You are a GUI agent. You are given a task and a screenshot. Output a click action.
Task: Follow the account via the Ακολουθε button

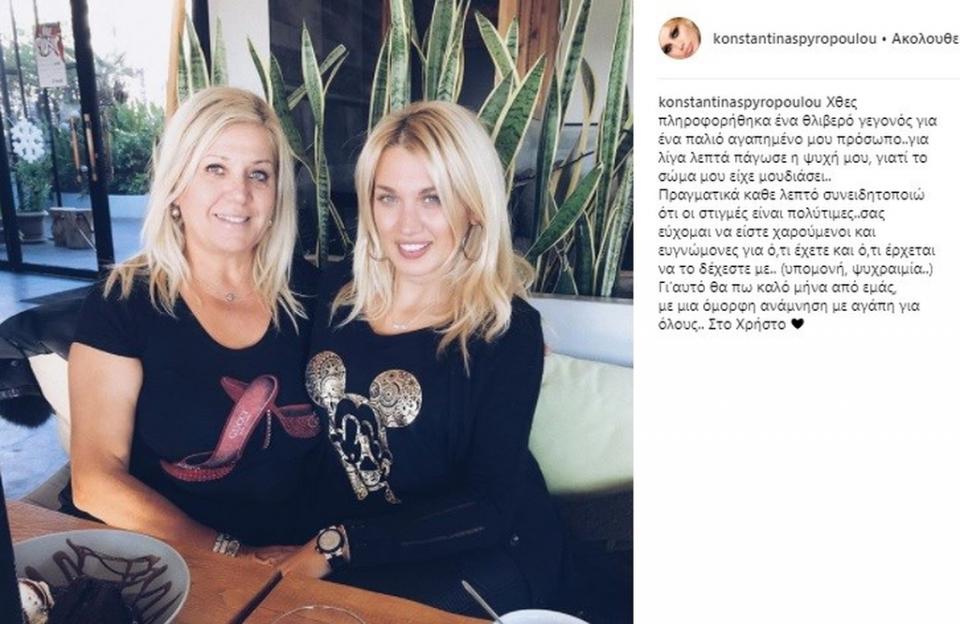click(x=925, y=39)
